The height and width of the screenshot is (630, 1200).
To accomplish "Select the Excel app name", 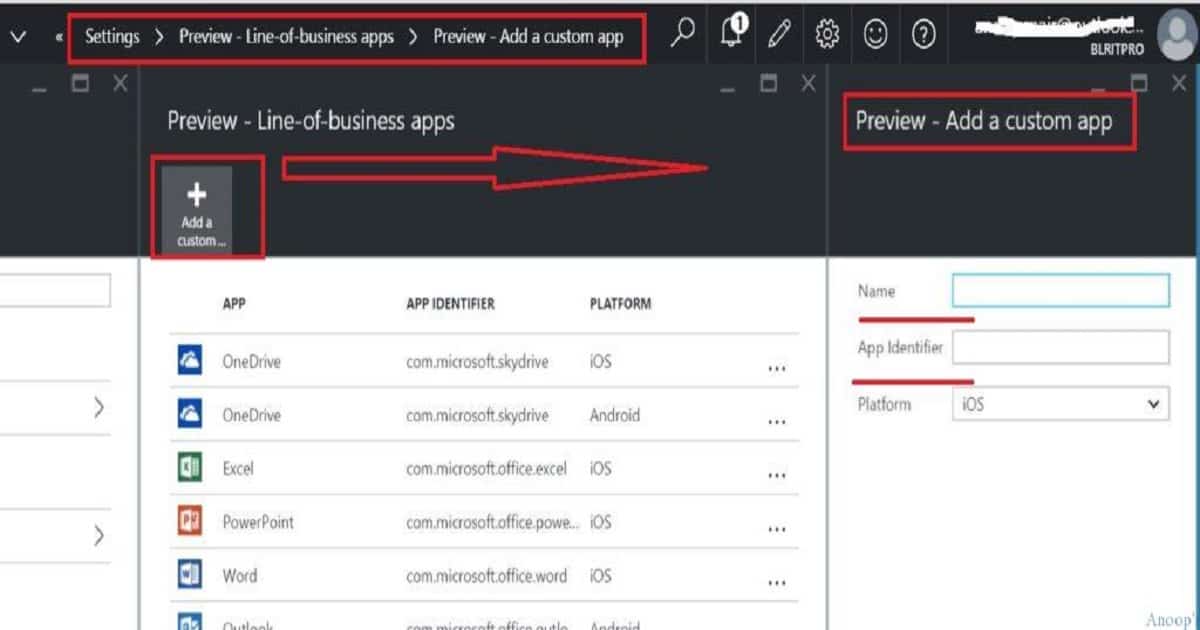I will 238,468.
